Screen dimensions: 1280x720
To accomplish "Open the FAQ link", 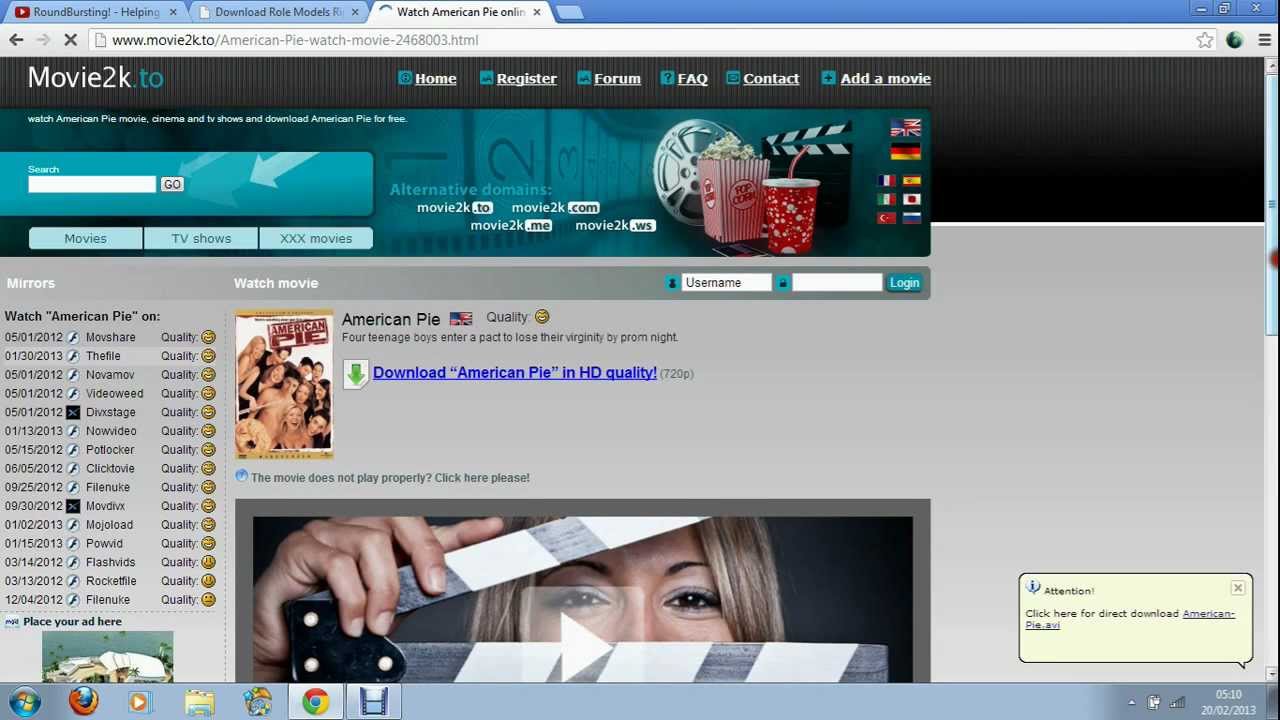I will pos(692,78).
